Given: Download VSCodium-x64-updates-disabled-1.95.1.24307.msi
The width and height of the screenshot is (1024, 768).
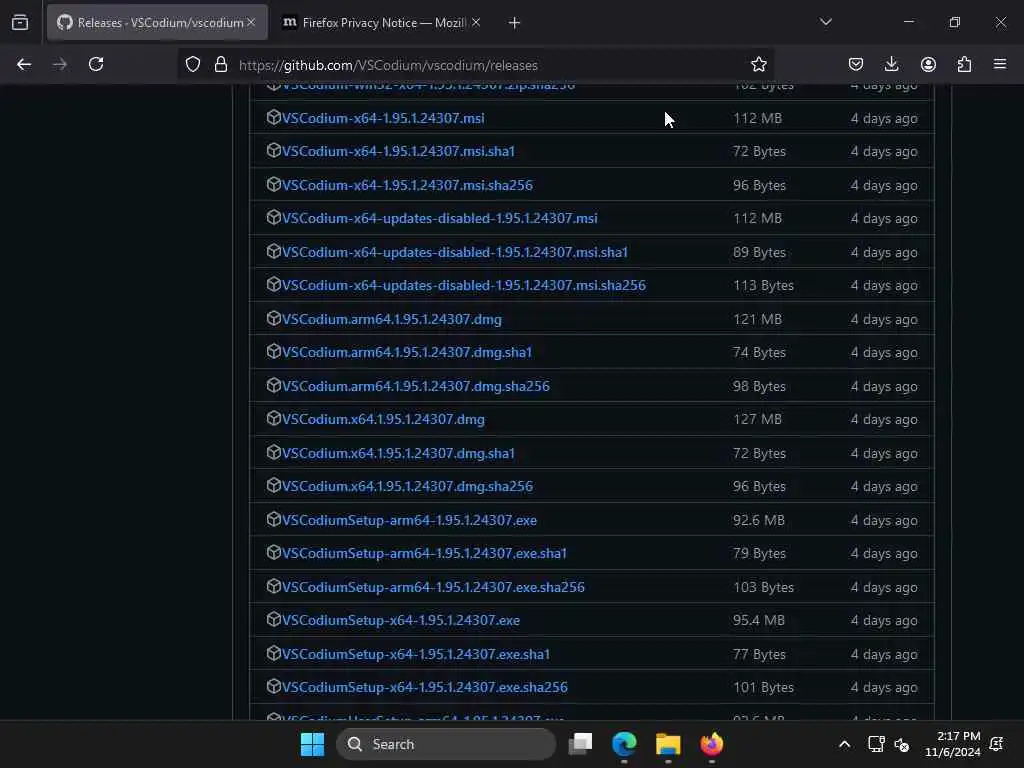Looking at the screenshot, I should tap(440, 218).
